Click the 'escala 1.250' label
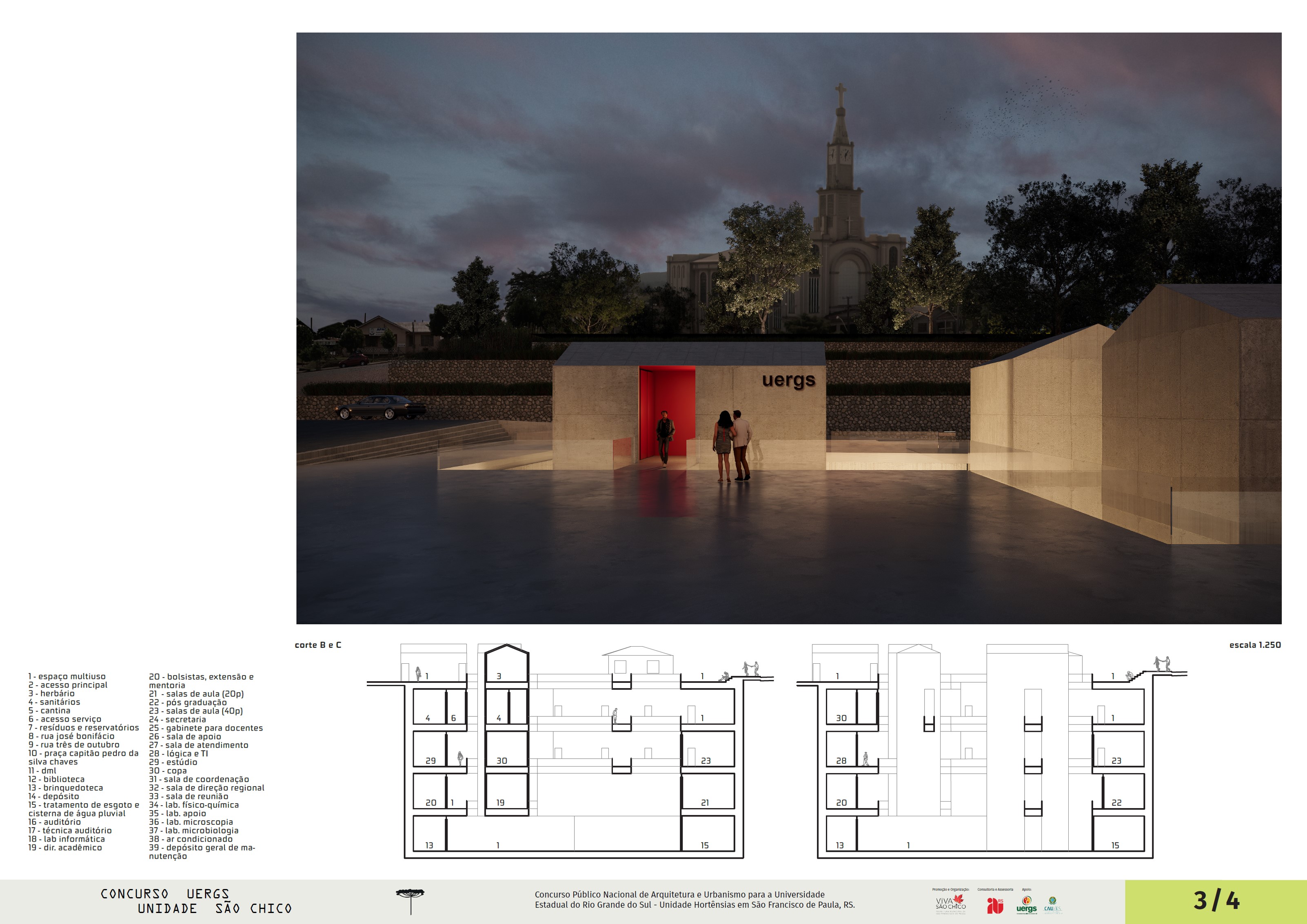 (x=1255, y=645)
